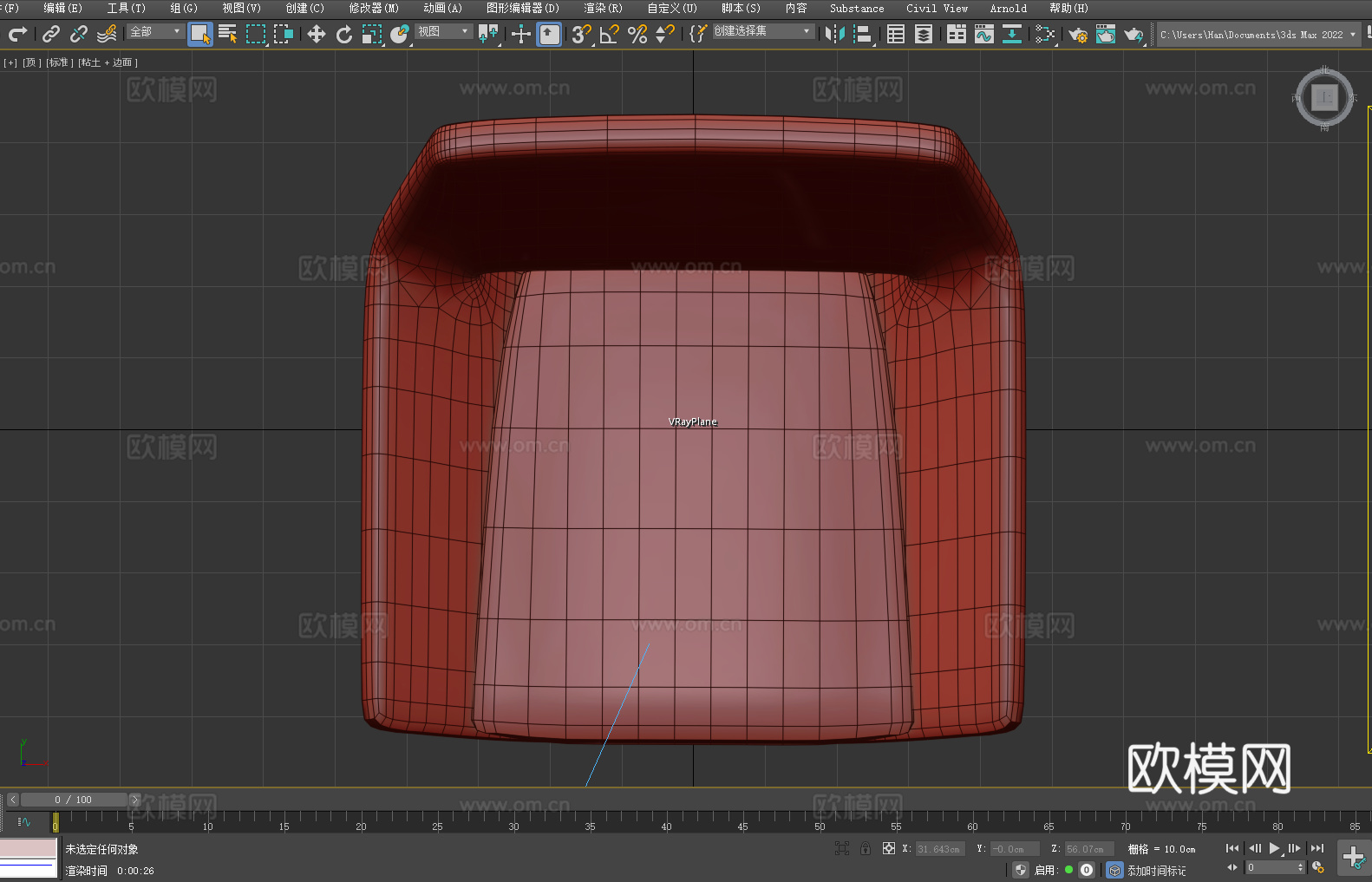Open the 工具(T) menu
This screenshot has height=882, width=1372.
[127, 8]
